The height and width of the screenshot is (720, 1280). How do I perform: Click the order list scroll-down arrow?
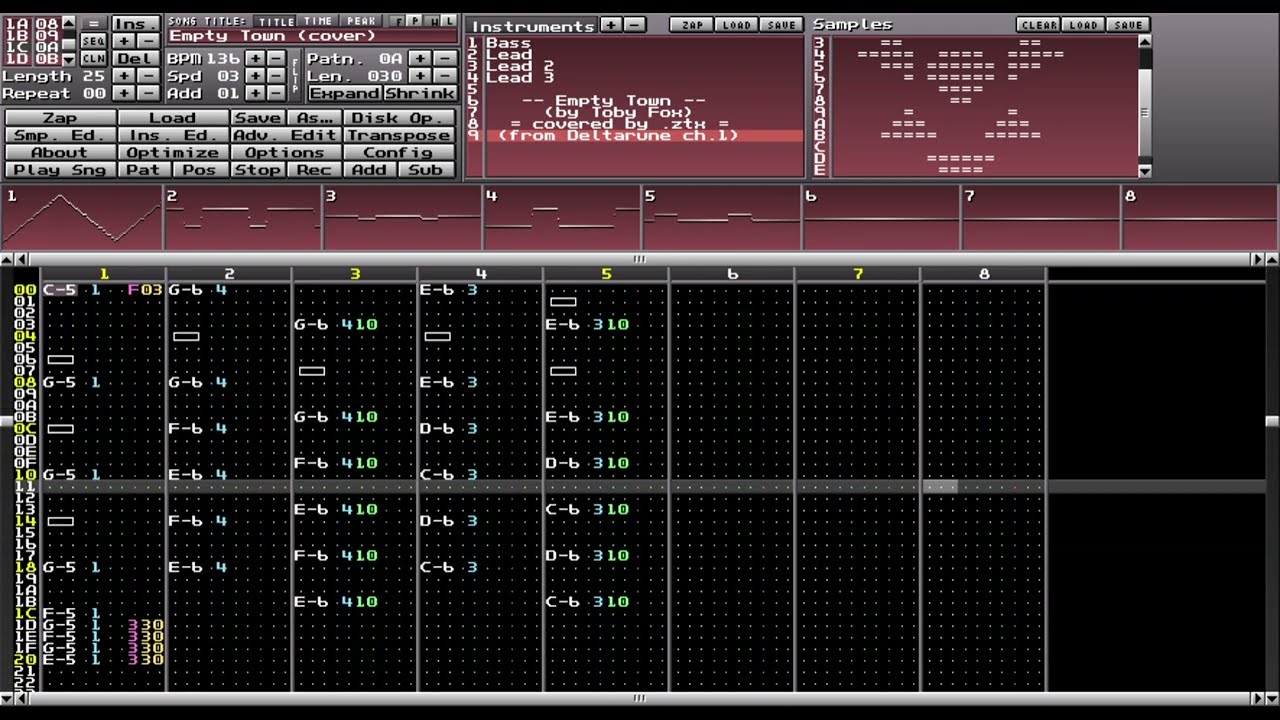pyautogui.click(x=68, y=59)
